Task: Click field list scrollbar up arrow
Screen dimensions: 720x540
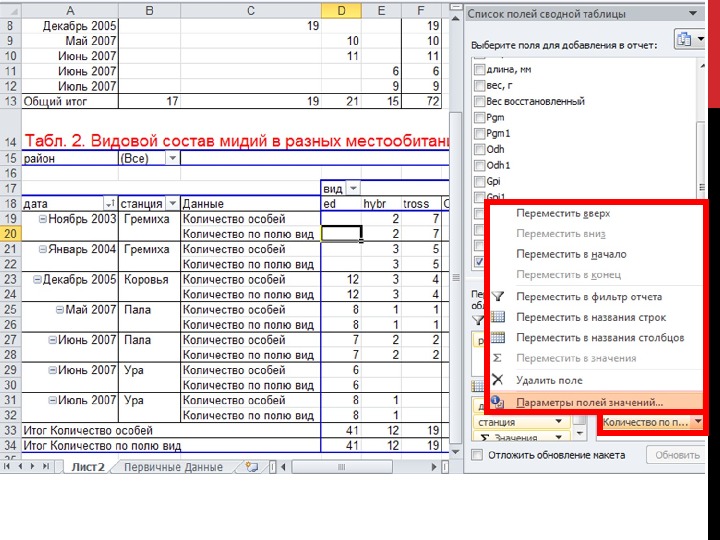Action: pyautogui.click(x=701, y=66)
